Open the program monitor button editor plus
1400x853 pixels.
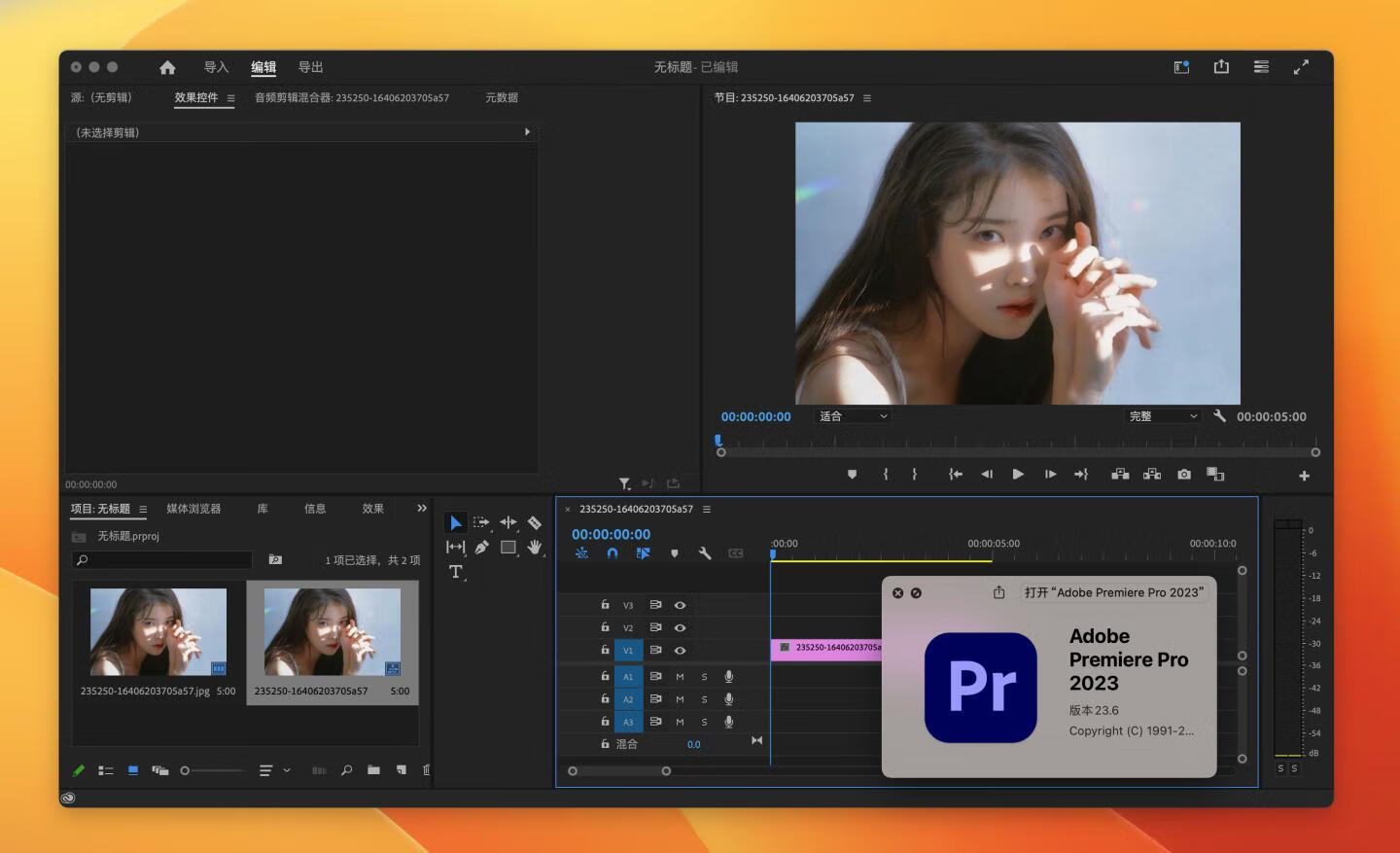pyautogui.click(x=1304, y=476)
